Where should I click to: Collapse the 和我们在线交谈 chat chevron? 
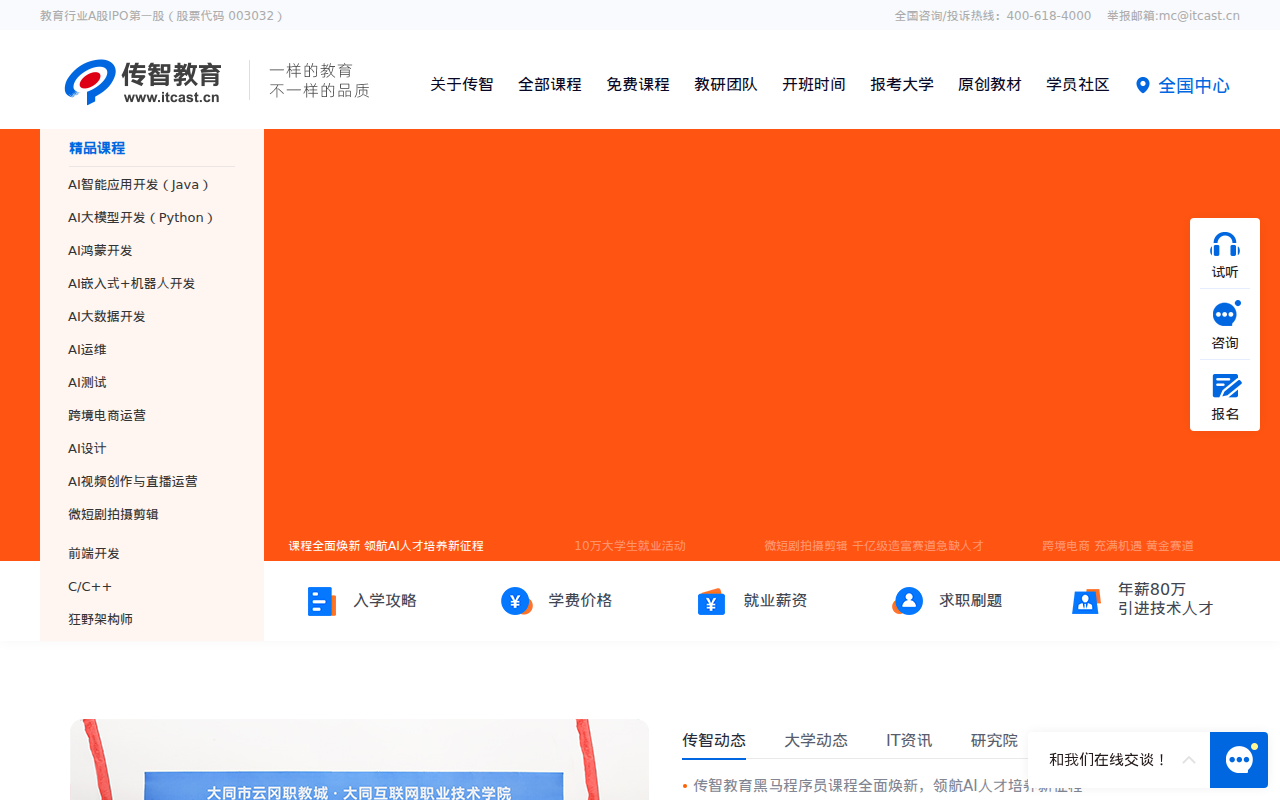[1189, 760]
